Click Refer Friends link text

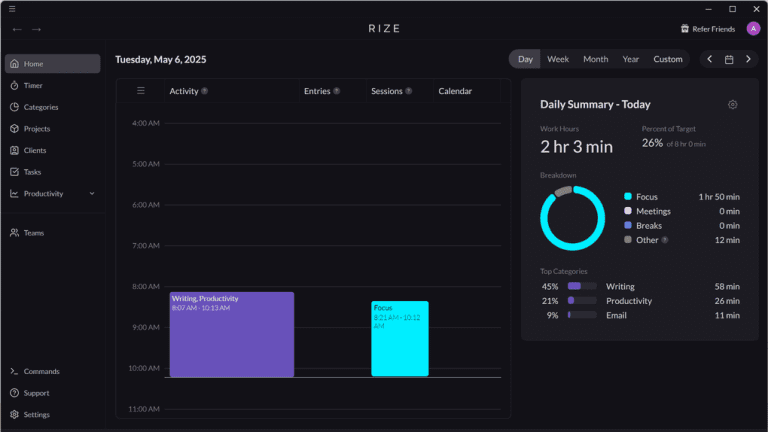714,29
